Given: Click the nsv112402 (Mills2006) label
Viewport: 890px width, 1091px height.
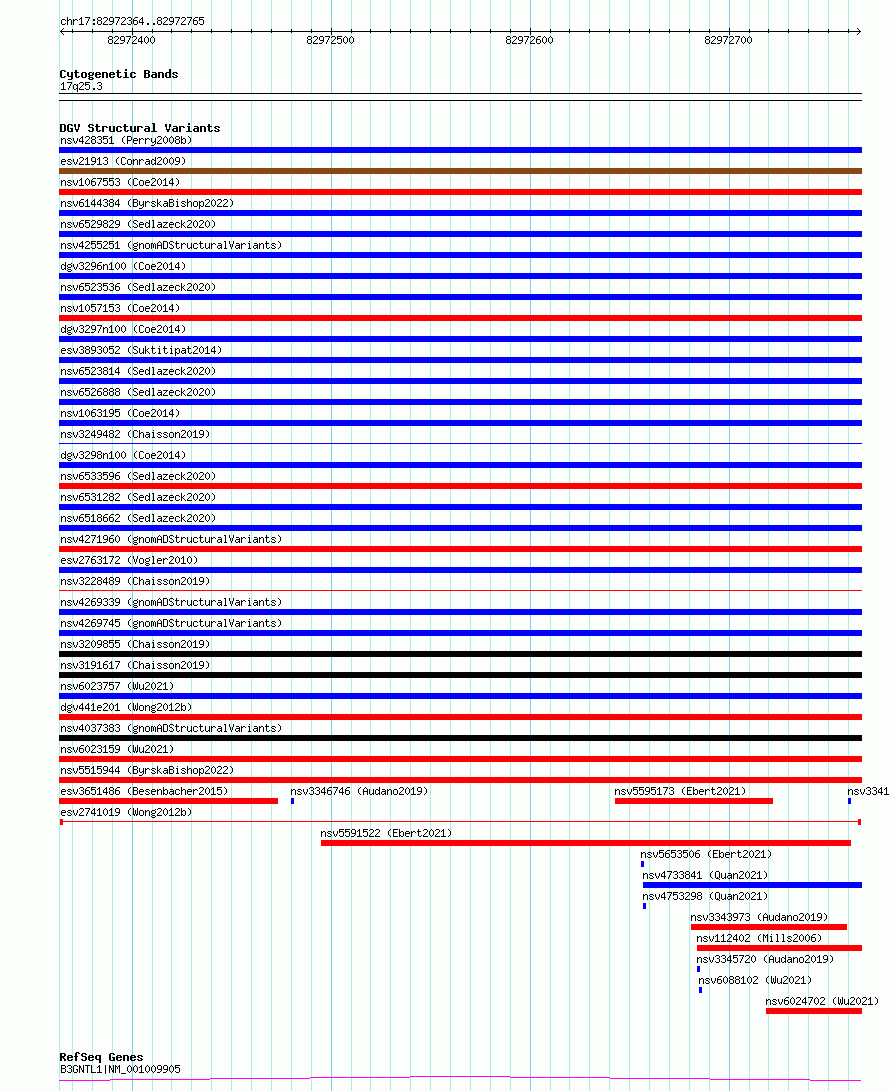Looking at the screenshot, I should tap(759, 938).
